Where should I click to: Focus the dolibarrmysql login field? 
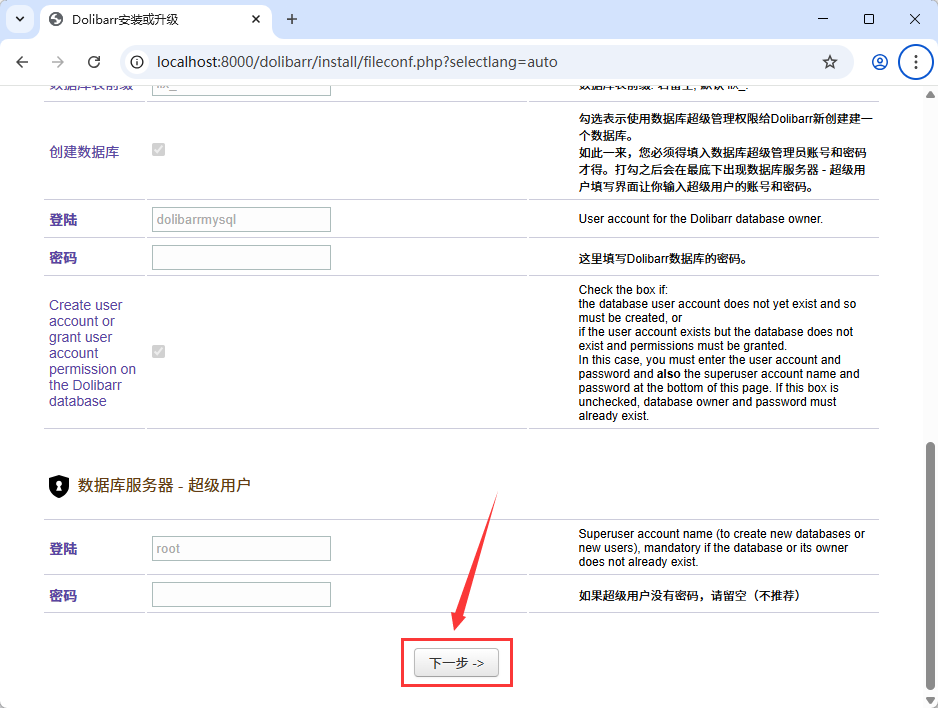(x=241, y=219)
